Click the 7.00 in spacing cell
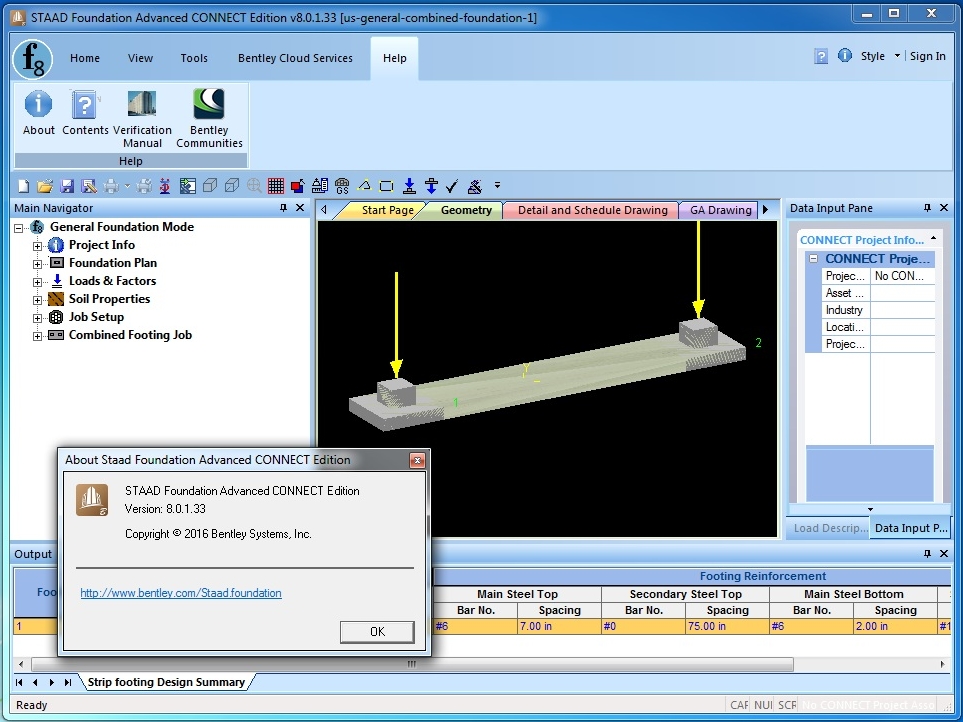Viewport: 963px width, 722px height. point(559,626)
